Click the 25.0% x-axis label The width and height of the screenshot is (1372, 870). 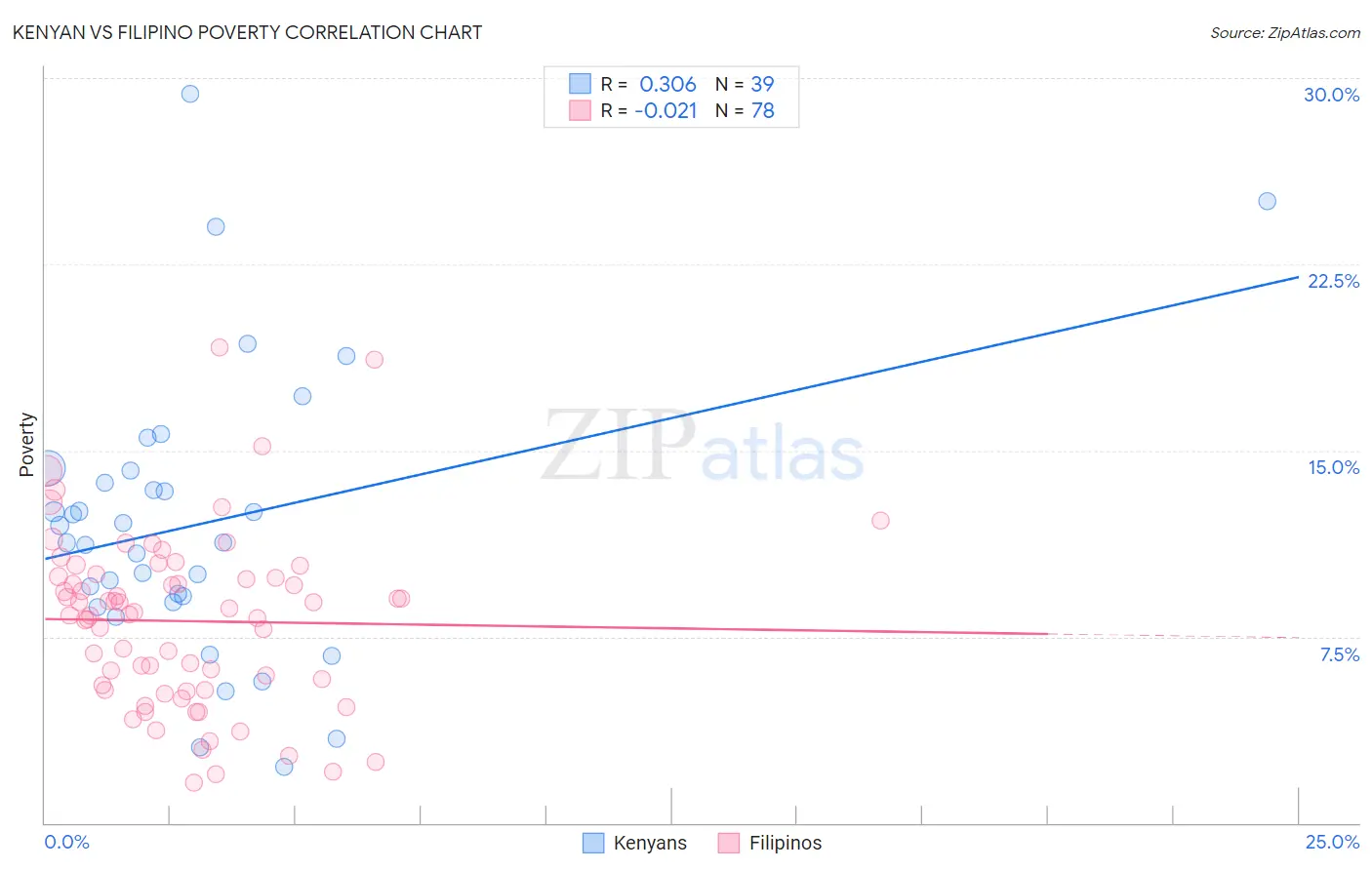(1332, 842)
